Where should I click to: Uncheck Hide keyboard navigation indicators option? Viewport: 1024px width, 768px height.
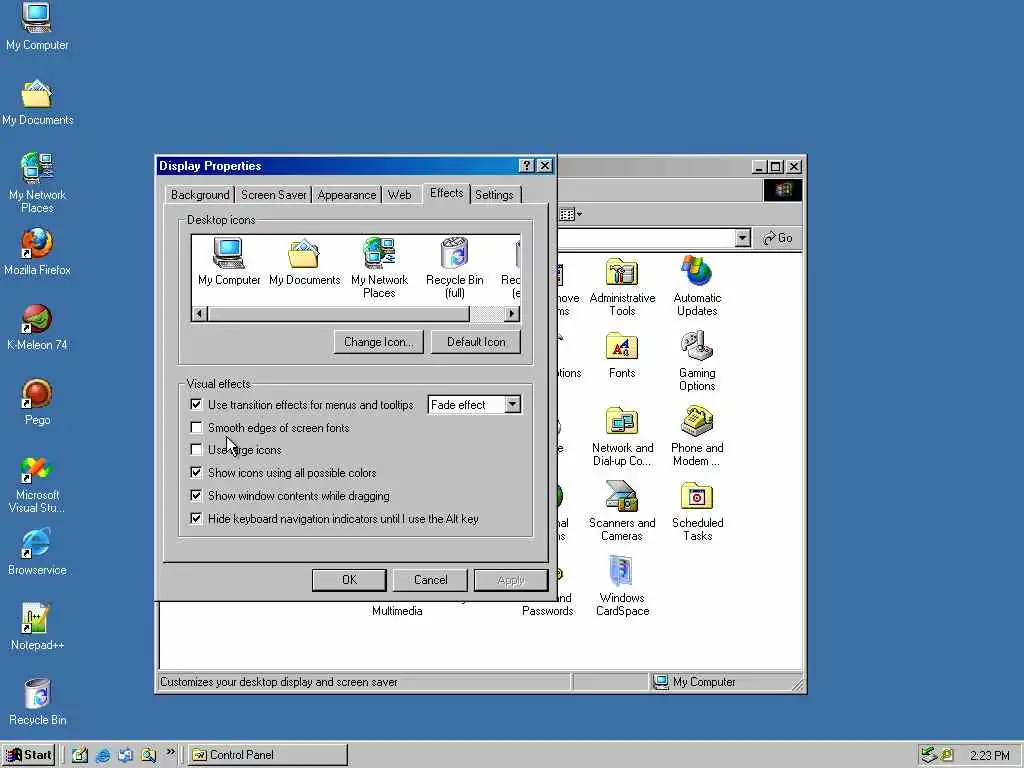point(196,518)
